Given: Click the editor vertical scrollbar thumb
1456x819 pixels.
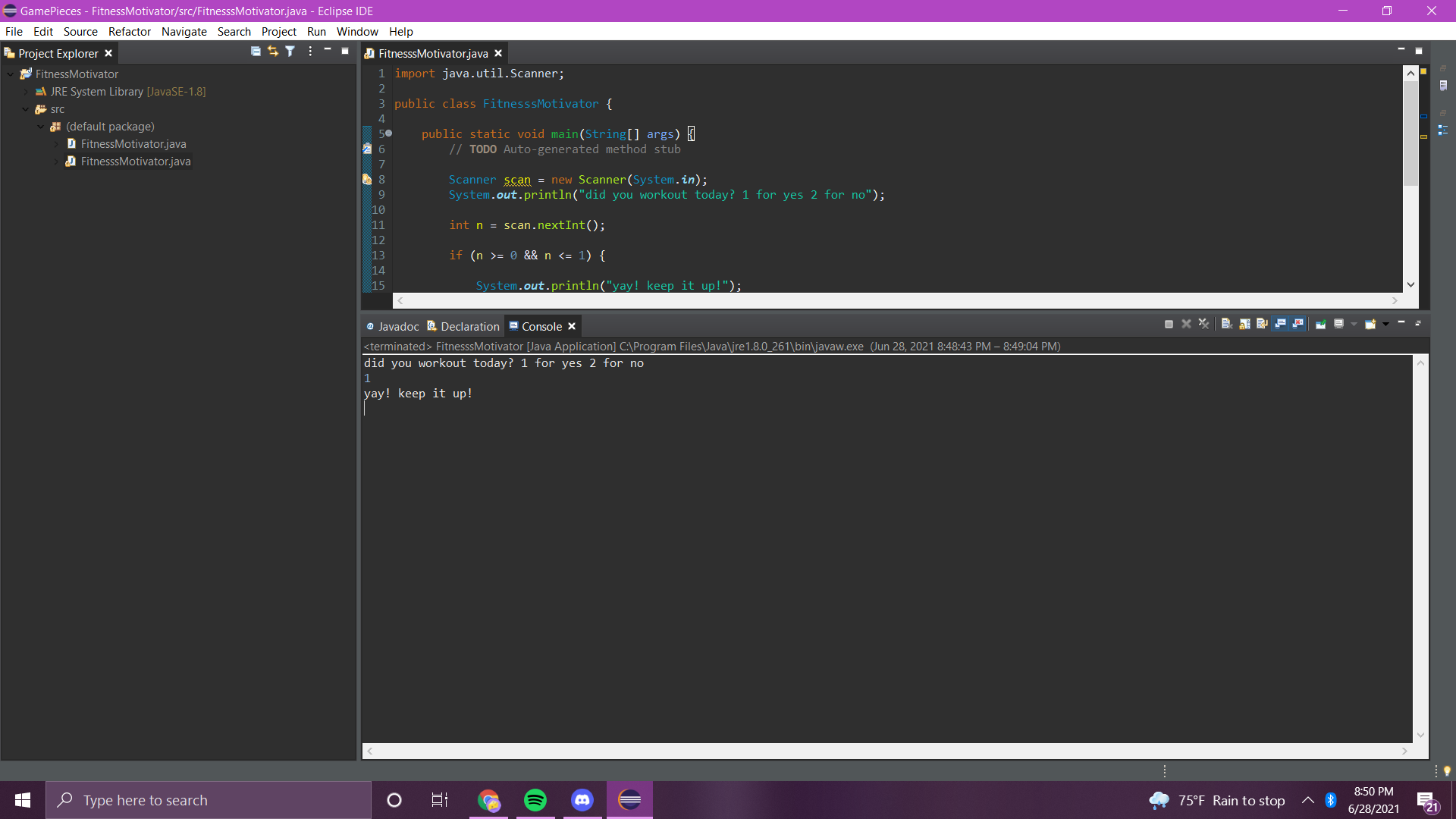Looking at the screenshot, I should pos(1410,133).
